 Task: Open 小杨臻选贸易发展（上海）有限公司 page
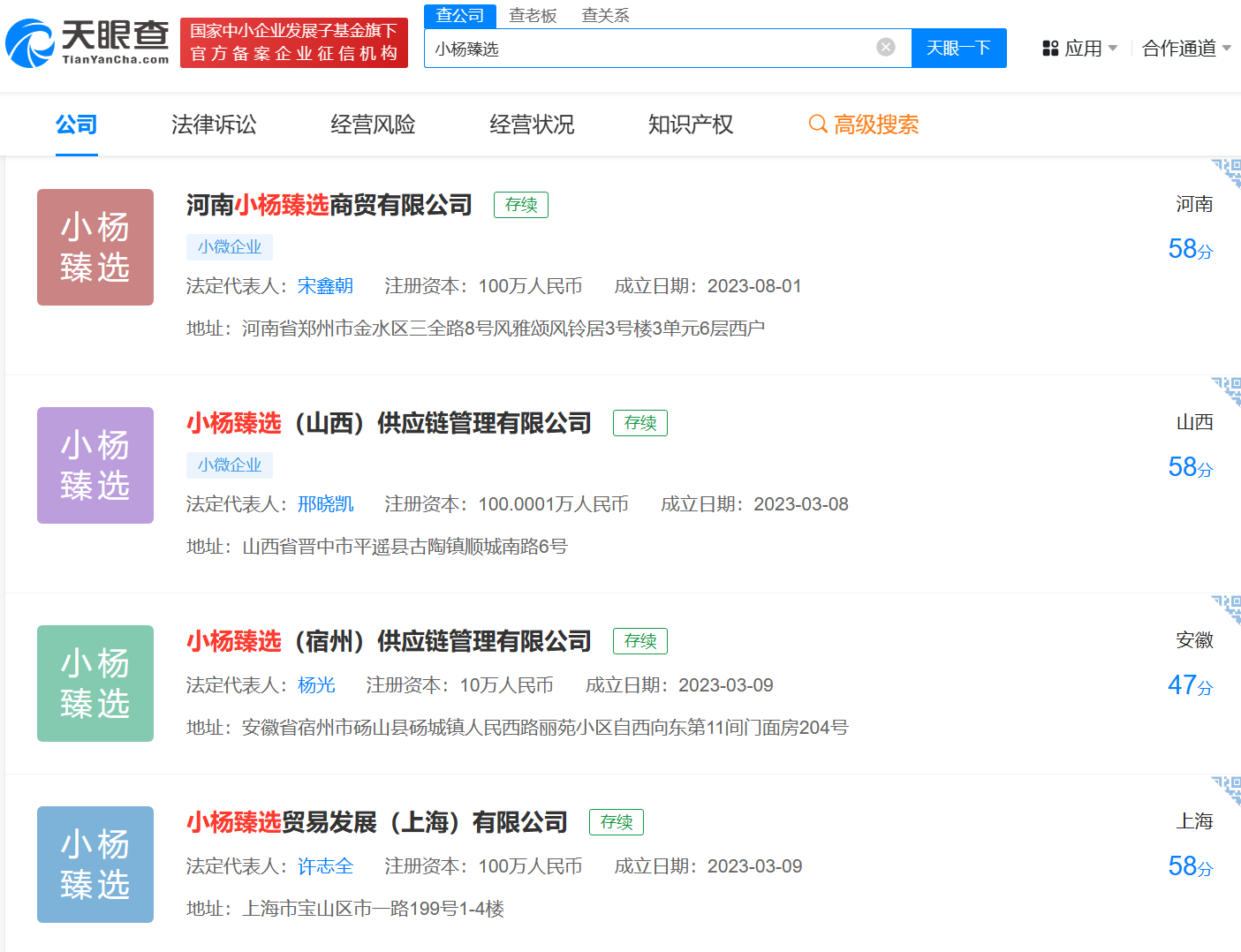point(377,822)
